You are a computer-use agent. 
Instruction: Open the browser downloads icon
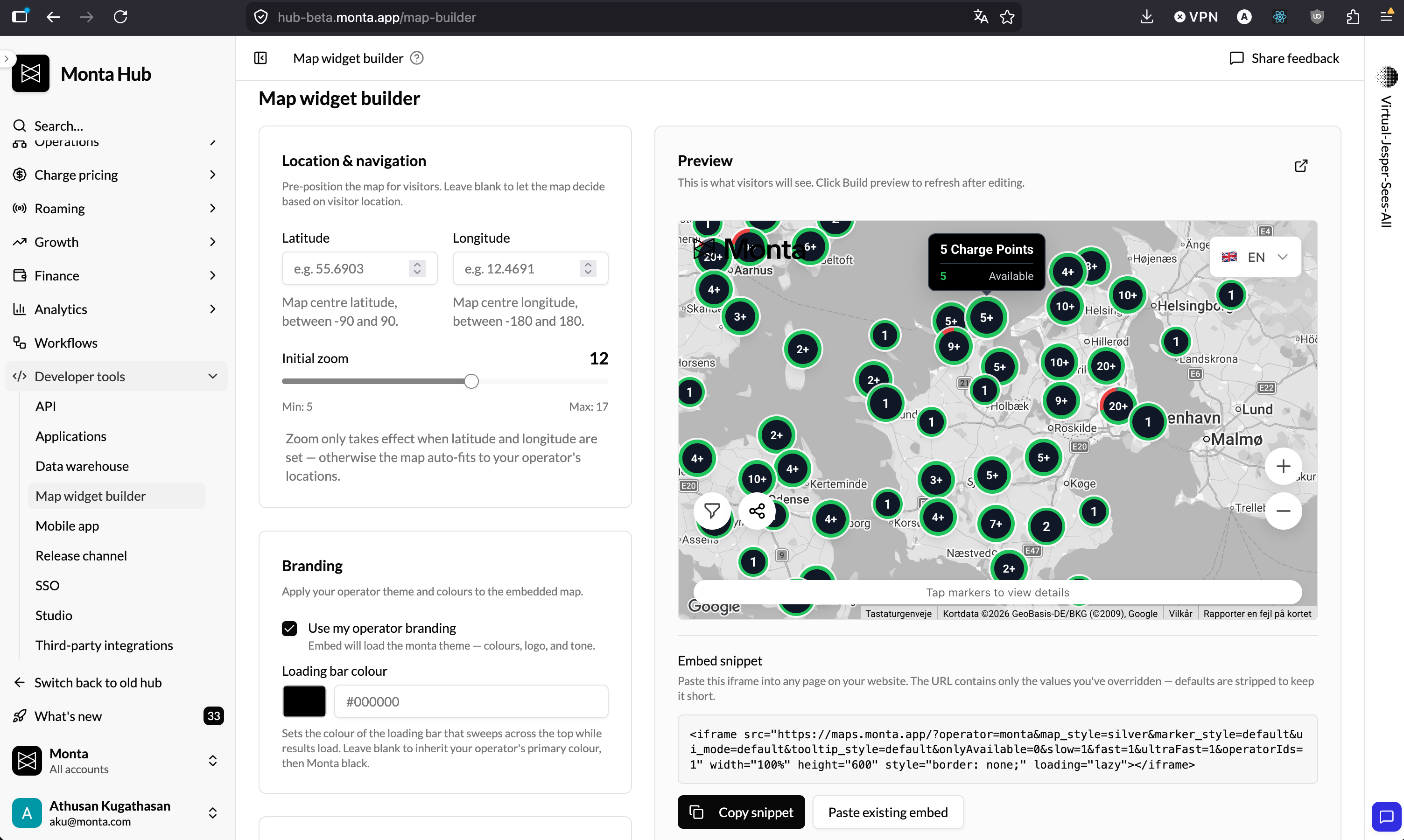[1146, 17]
